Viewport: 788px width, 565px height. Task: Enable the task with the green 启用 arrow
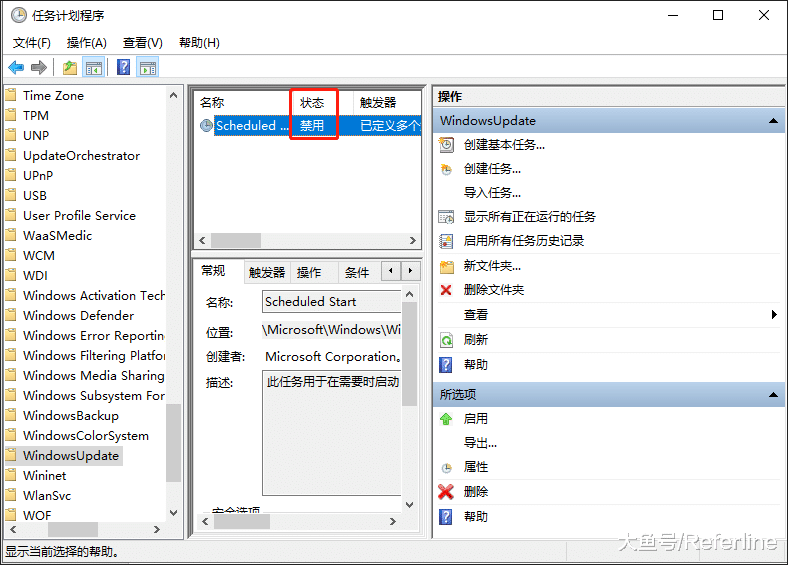pyautogui.click(x=446, y=419)
